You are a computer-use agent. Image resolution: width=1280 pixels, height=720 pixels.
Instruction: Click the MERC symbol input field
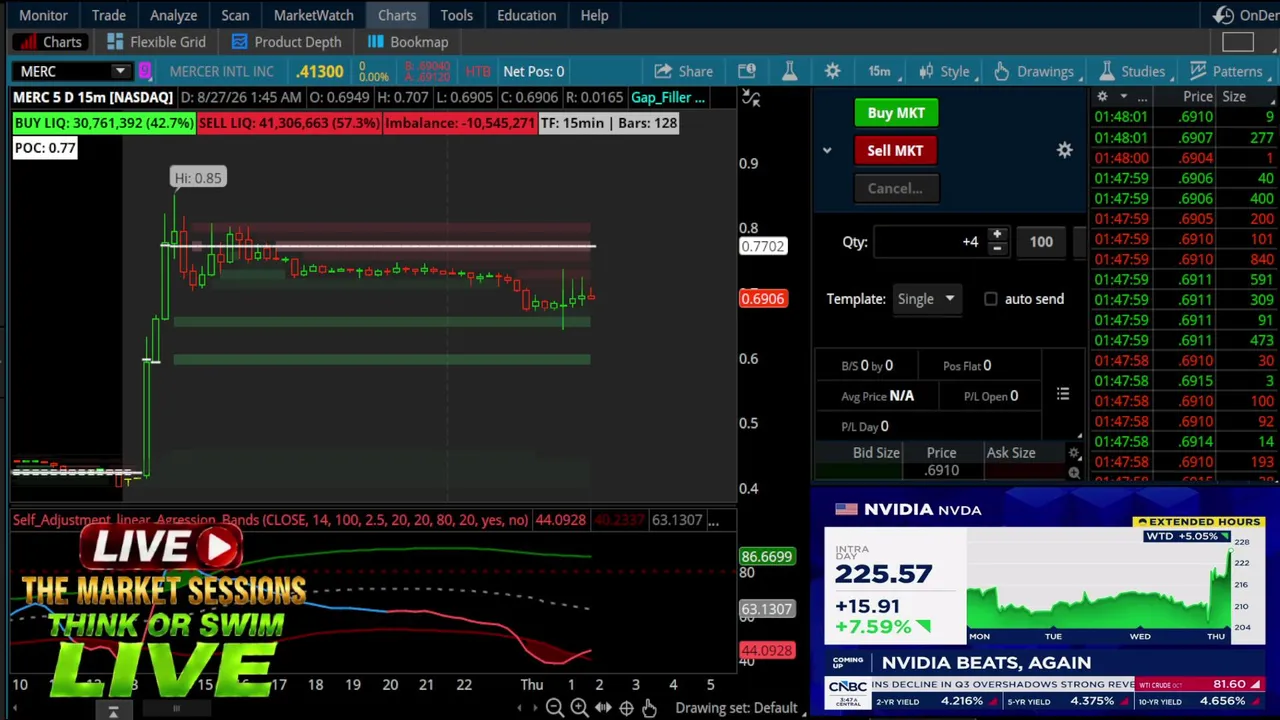coord(62,71)
